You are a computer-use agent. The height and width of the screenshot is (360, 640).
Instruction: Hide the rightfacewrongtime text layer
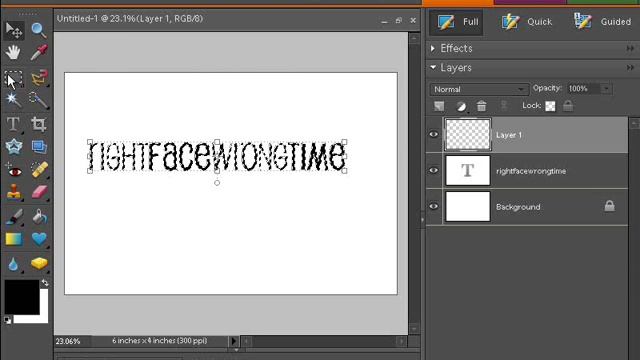coord(433,170)
